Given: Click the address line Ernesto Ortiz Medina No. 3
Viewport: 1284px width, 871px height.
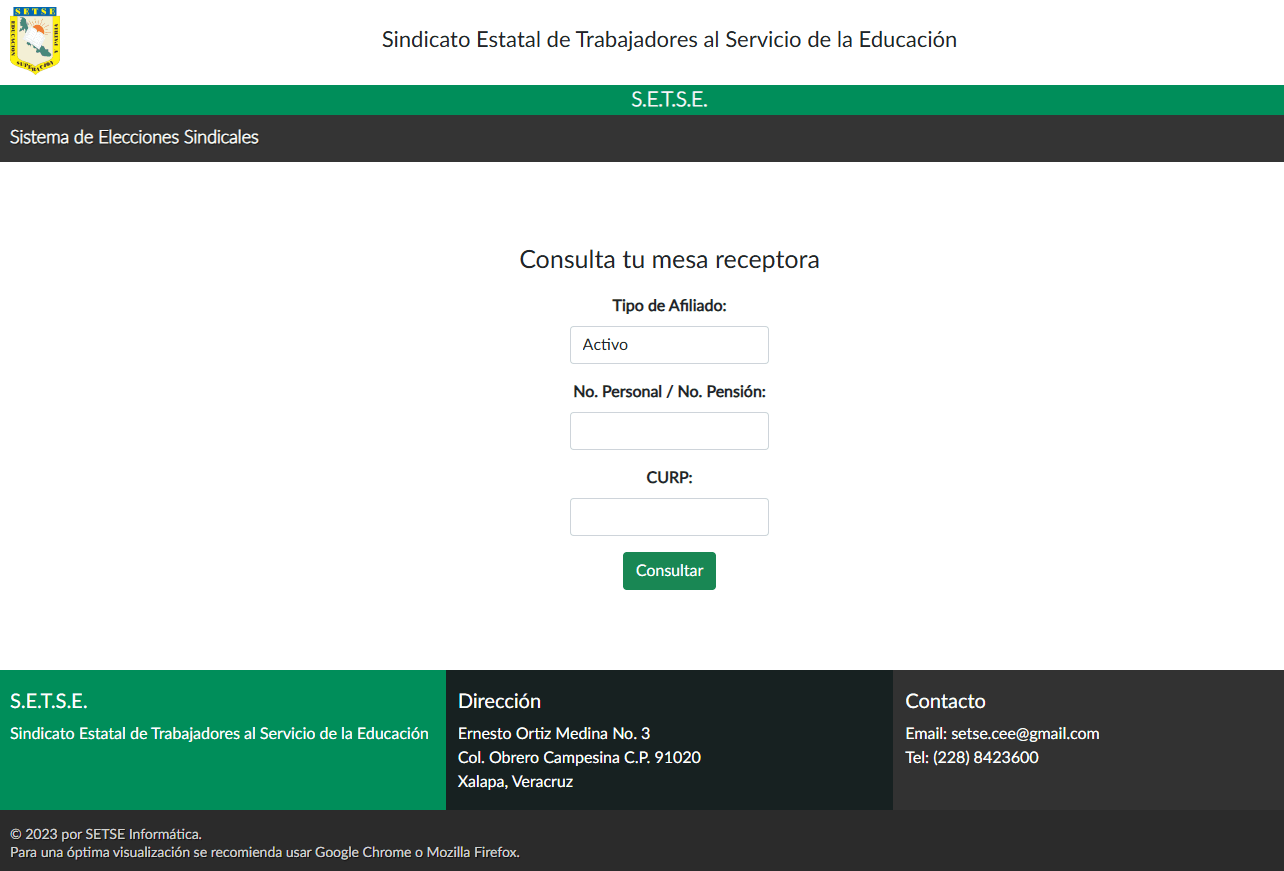Looking at the screenshot, I should pos(554,734).
